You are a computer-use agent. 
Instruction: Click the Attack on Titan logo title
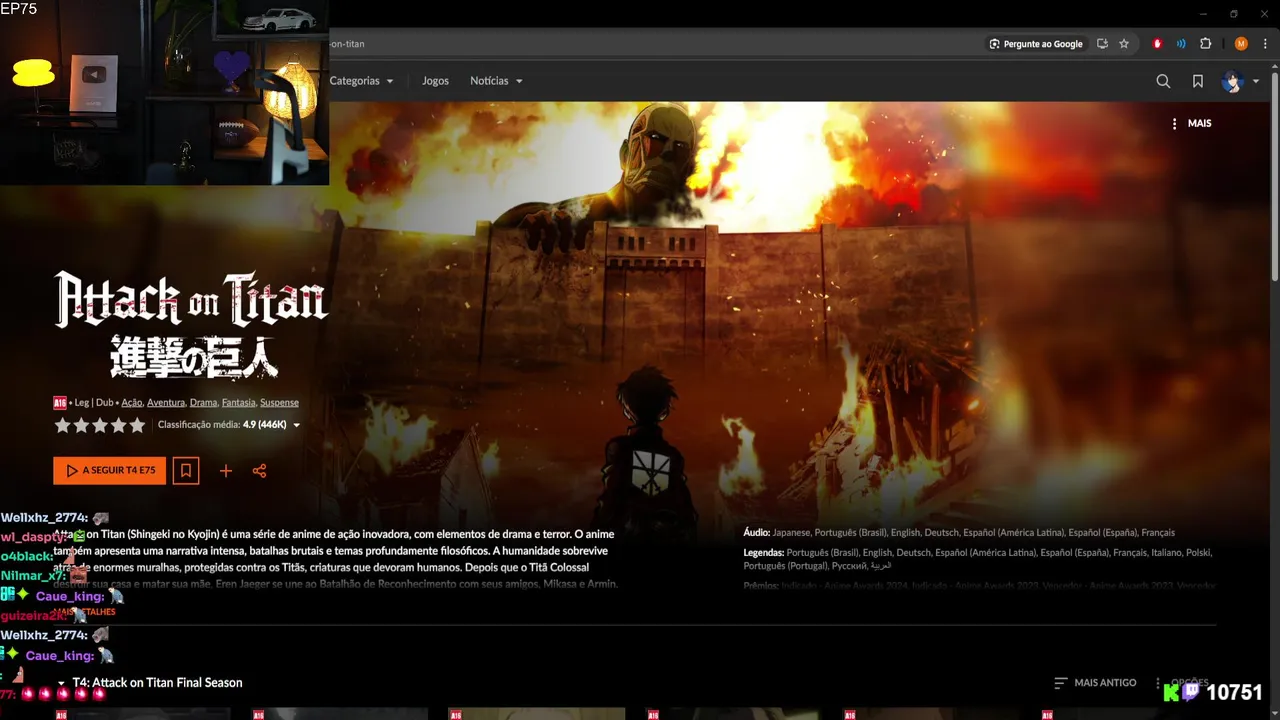pyautogui.click(x=191, y=324)
